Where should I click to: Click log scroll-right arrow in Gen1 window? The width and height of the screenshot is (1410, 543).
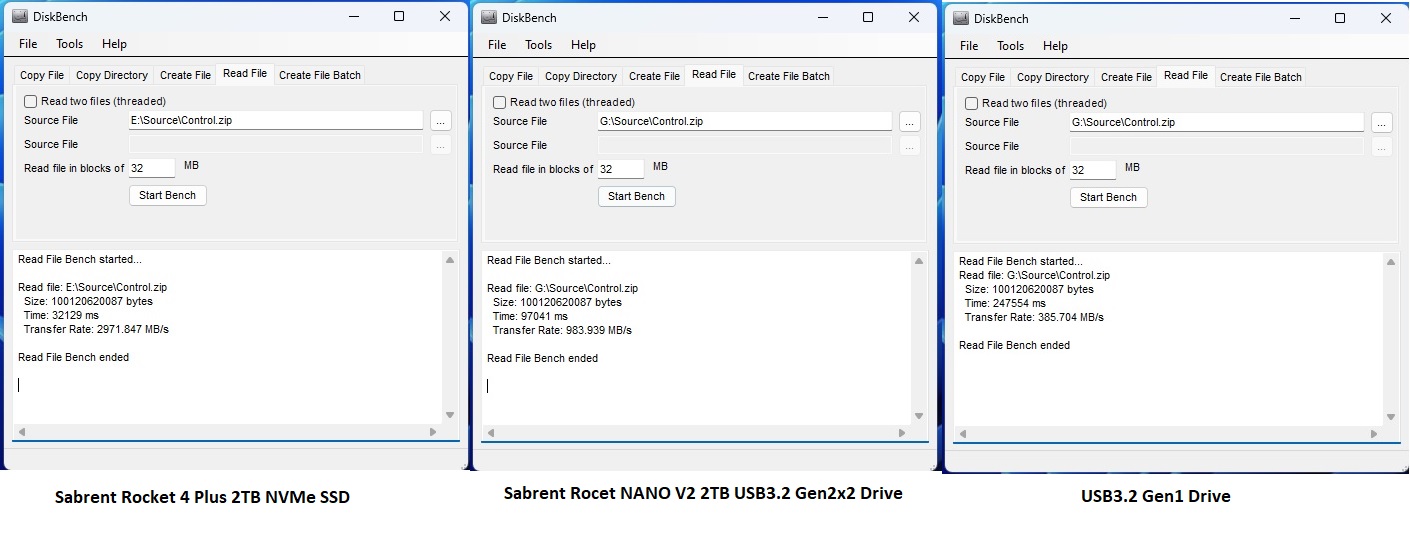pos(1374,434)
